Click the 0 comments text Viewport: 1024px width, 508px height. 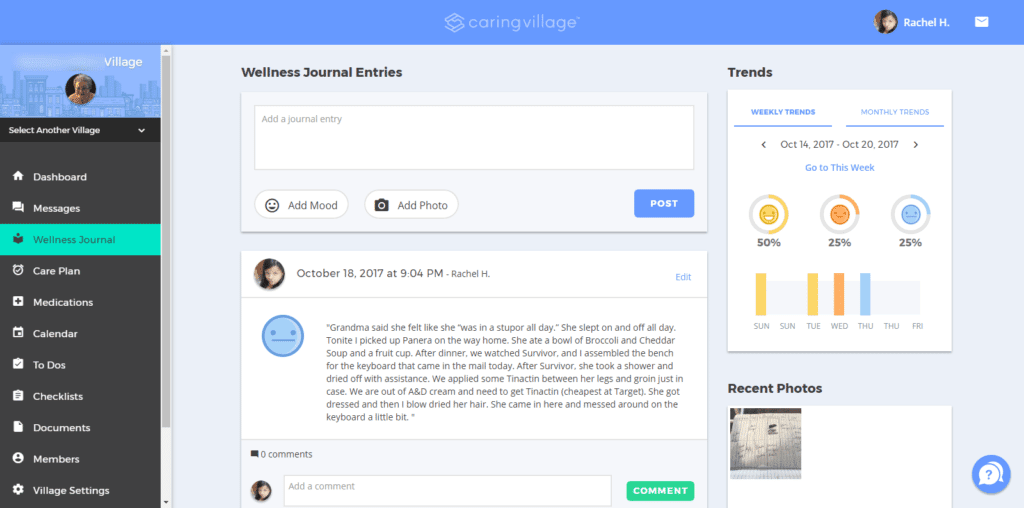[286, 454]
